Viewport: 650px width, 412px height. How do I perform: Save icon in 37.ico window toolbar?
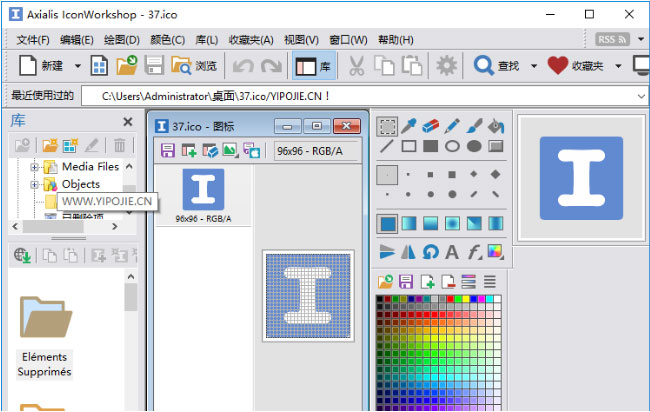point(167,150)
